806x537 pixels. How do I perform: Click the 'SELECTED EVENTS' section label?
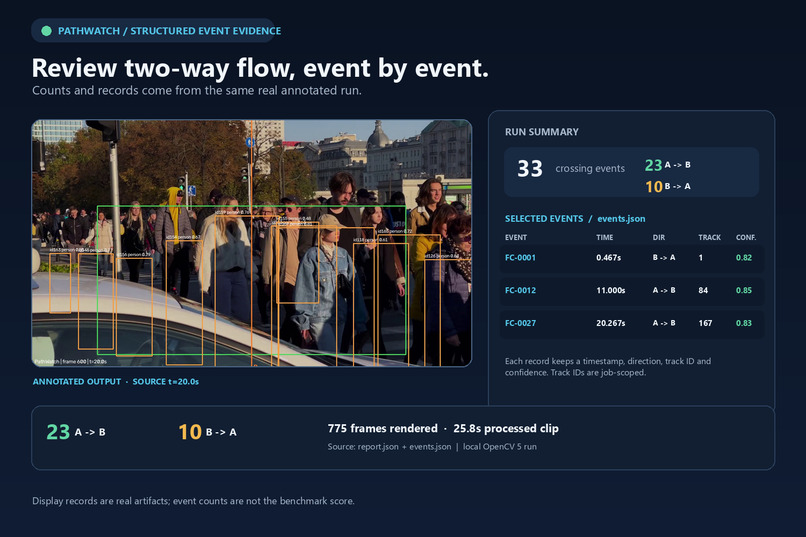(x=544, y=219)
